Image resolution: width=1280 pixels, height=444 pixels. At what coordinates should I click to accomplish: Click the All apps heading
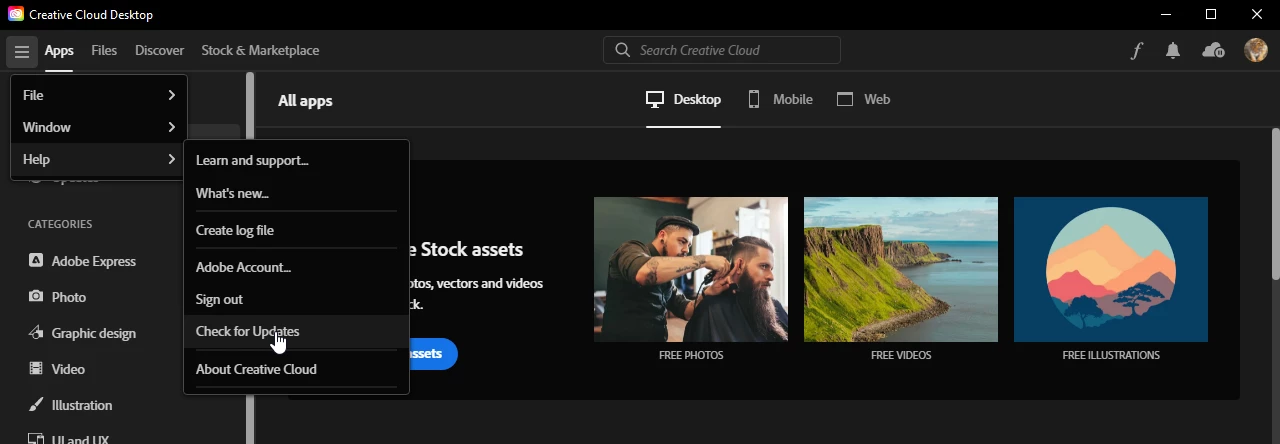coord(305,101)
